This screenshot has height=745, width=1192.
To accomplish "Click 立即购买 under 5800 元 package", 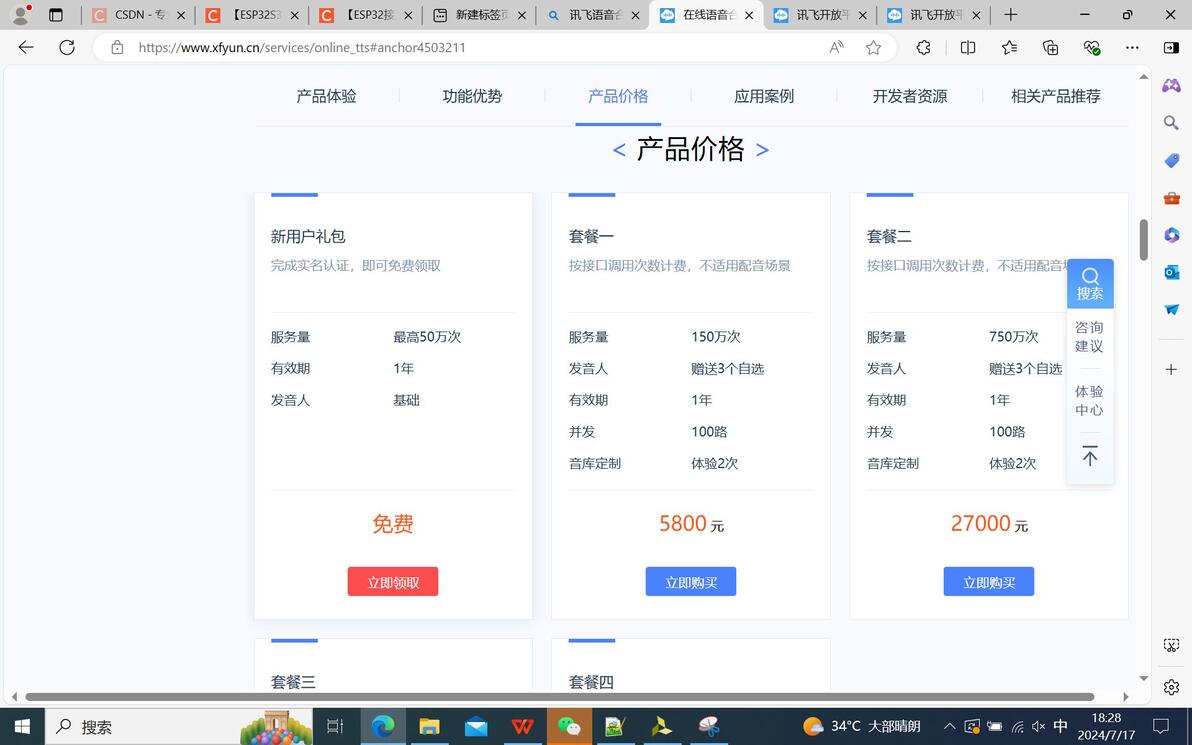I will 691,582.
